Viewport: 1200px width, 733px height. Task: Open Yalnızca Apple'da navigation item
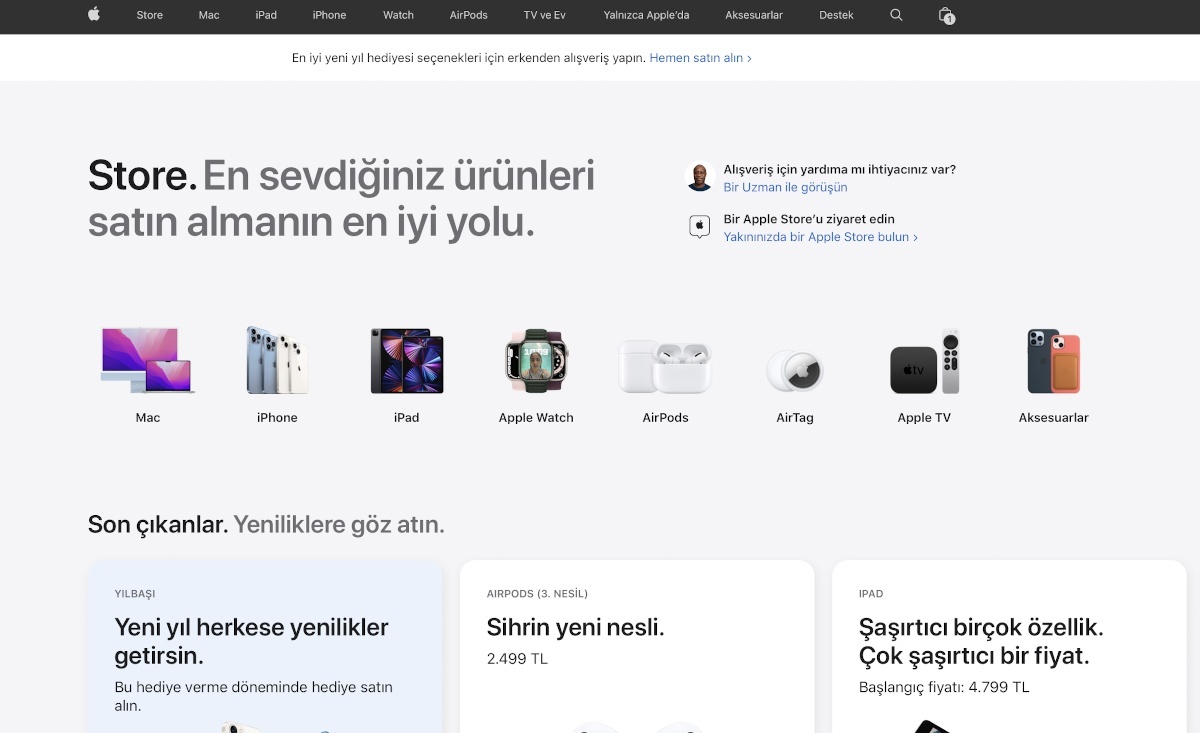(x=646, y=15)
